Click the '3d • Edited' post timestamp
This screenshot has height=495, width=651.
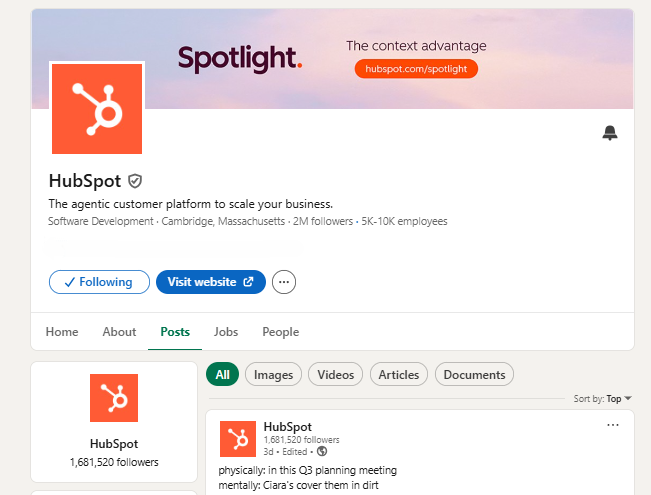tap(285, 451)
